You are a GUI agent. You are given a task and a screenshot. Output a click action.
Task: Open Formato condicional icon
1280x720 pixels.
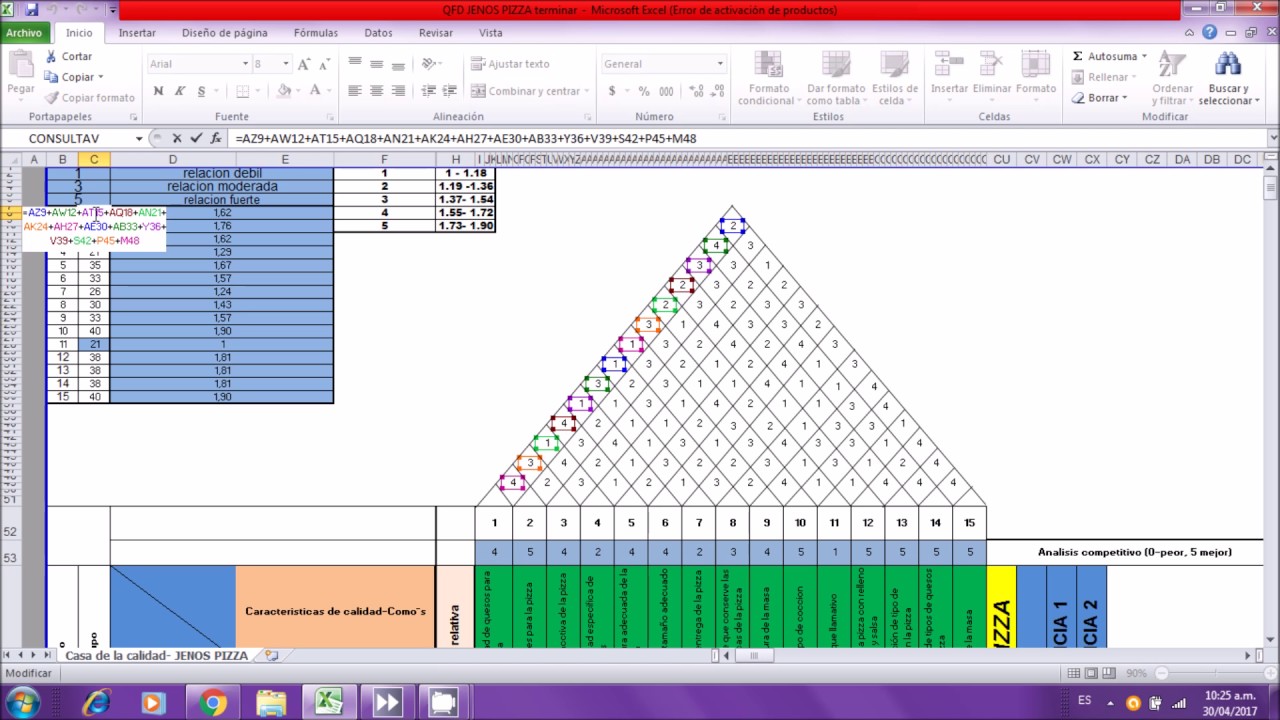click(767, 64)
